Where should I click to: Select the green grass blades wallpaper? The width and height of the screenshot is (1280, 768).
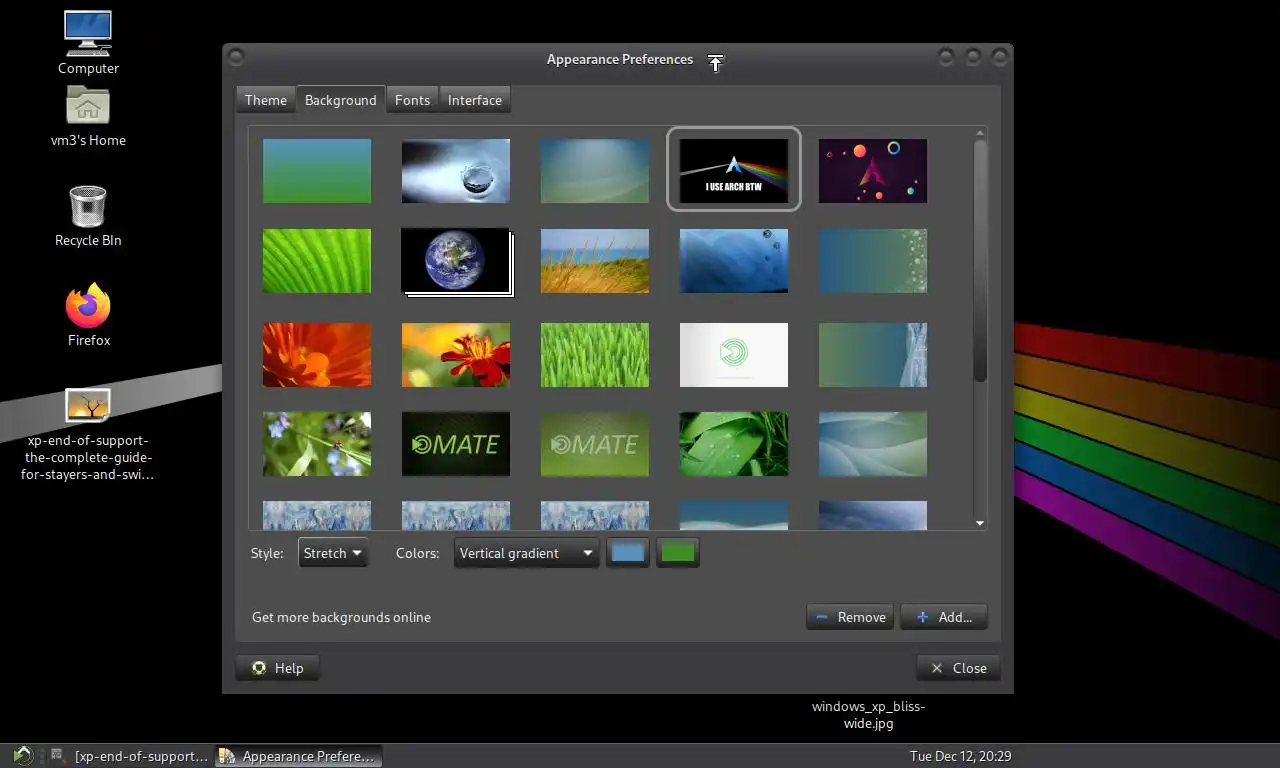[x=595, y=354]
